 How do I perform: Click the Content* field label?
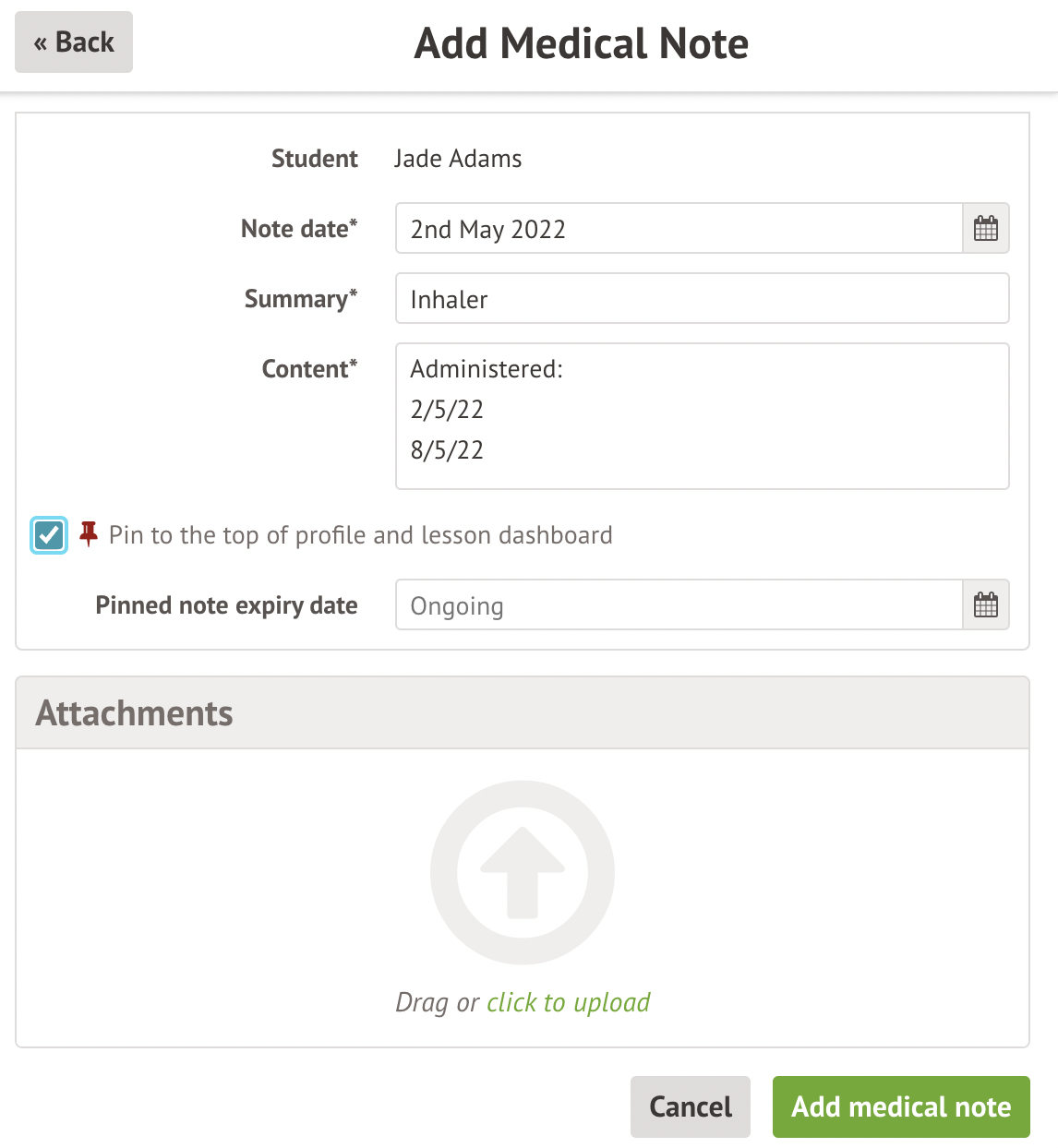tap(309, 369)
